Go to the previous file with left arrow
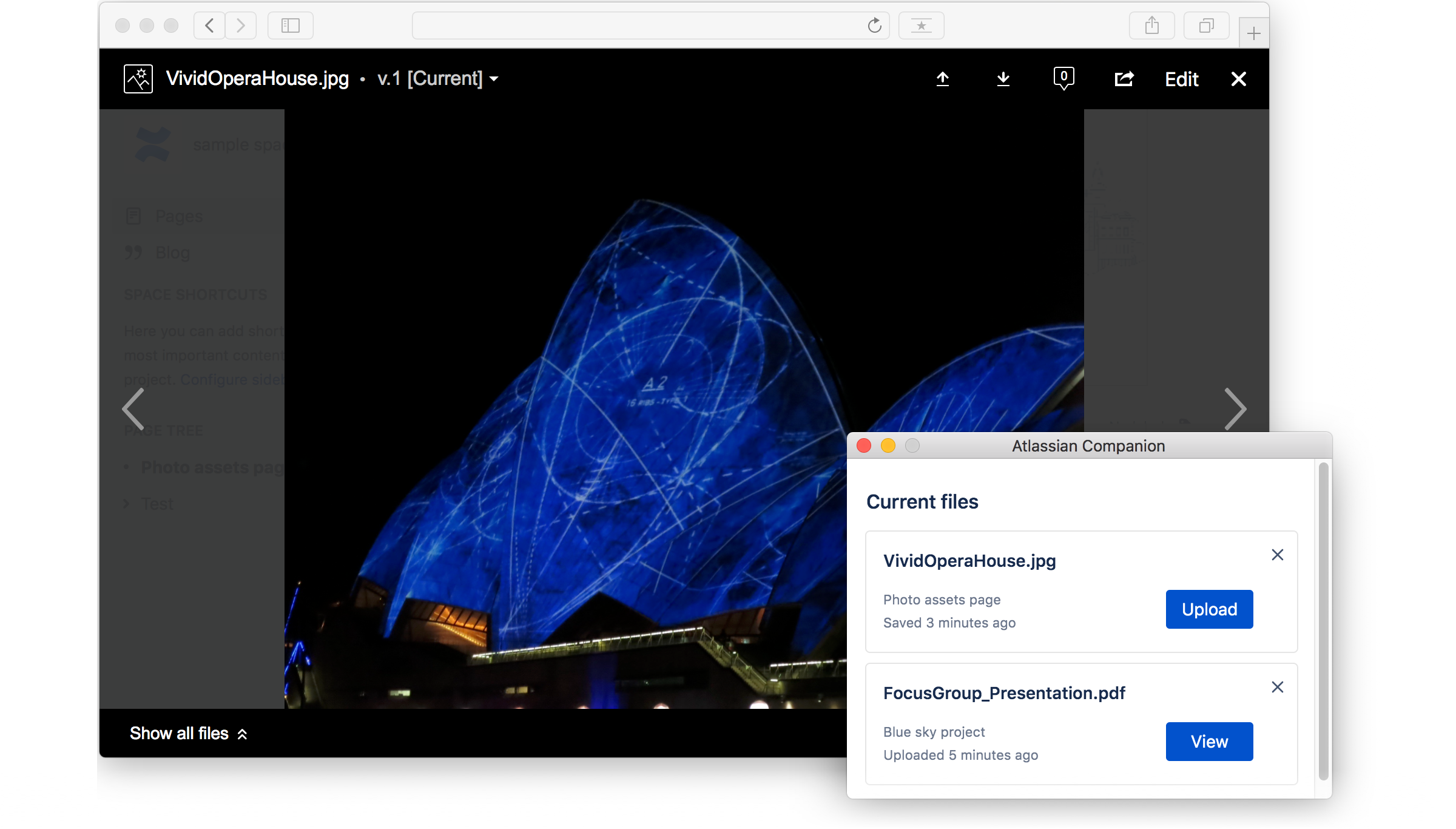Screen dimensions: 1456x829 (x=133, y=409)
